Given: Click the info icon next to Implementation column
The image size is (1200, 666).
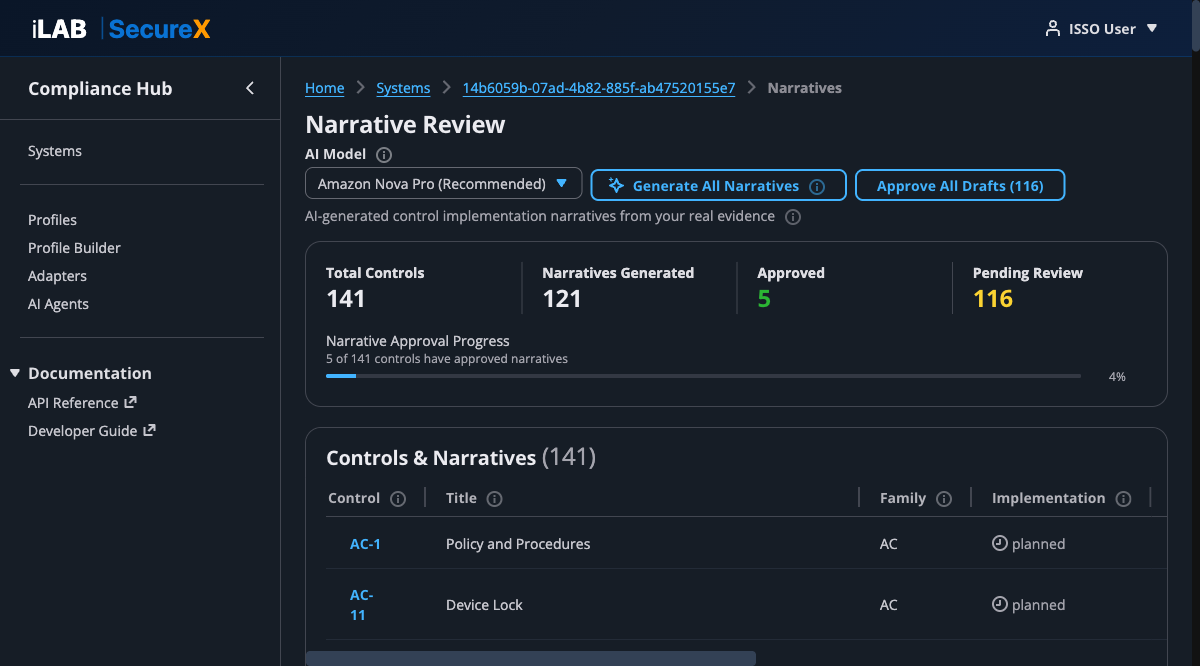Looking at the screenshot, I should pyautogui.click(x=1123, y=499).
